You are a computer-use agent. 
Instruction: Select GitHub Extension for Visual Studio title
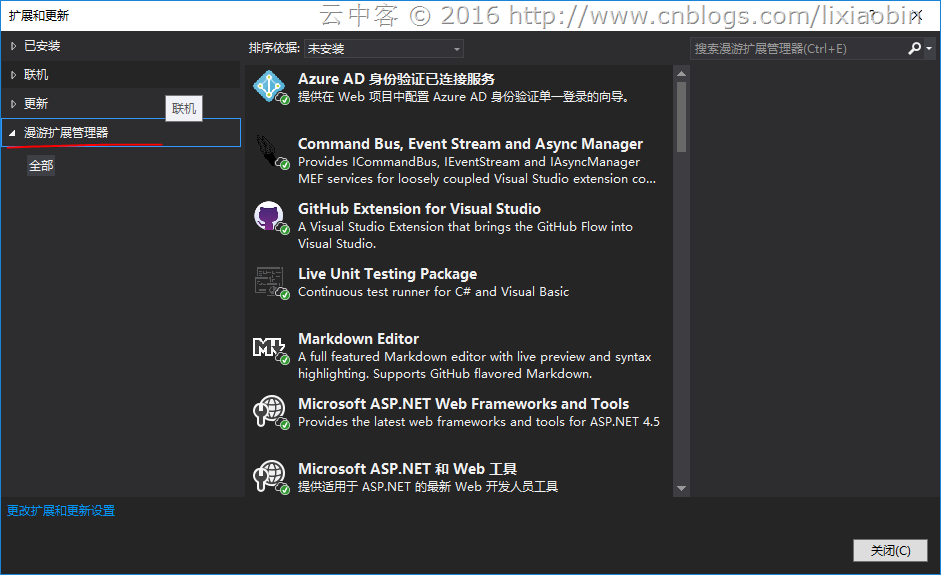coord(419,209)
